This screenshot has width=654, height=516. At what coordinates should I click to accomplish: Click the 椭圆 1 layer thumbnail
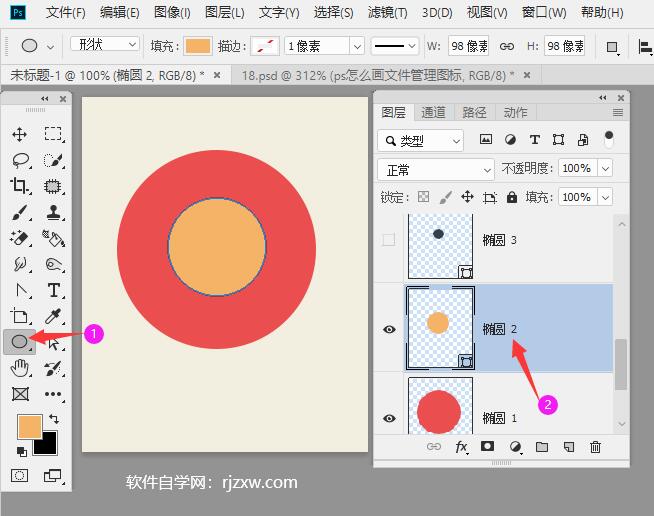440,406
